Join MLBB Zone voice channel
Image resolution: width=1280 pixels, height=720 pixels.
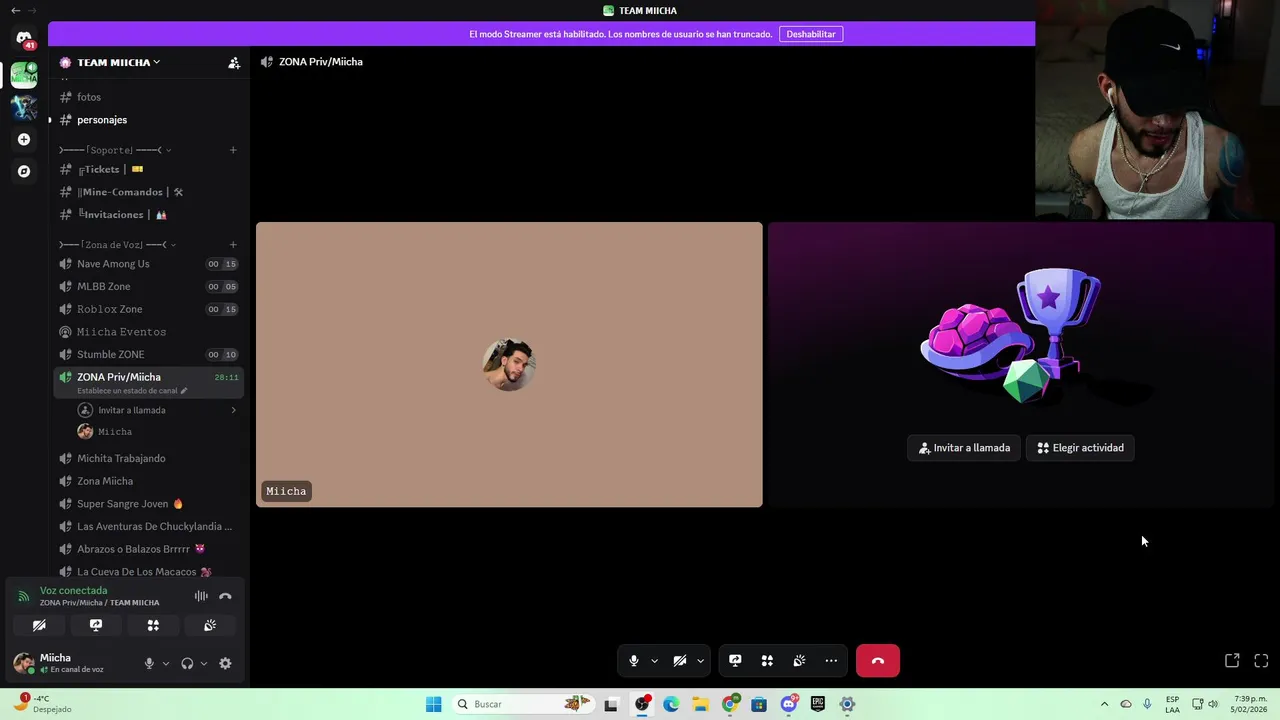tap(150, 287)
